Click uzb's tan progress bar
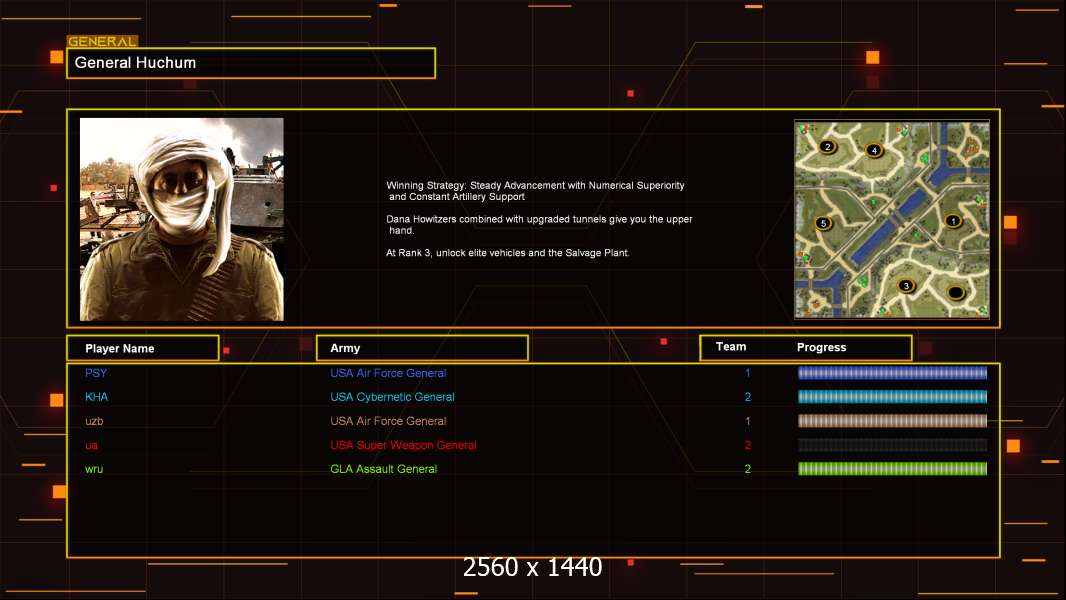1066x600 pixels. click(x=892, y=421)
